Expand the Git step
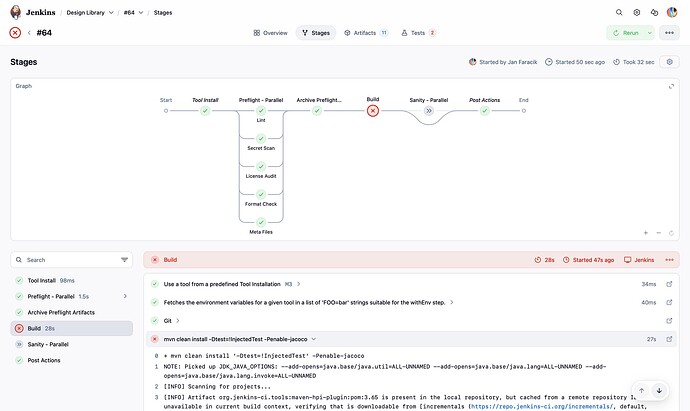The width and height of the screenshot is (690, 411). (178, 321)
